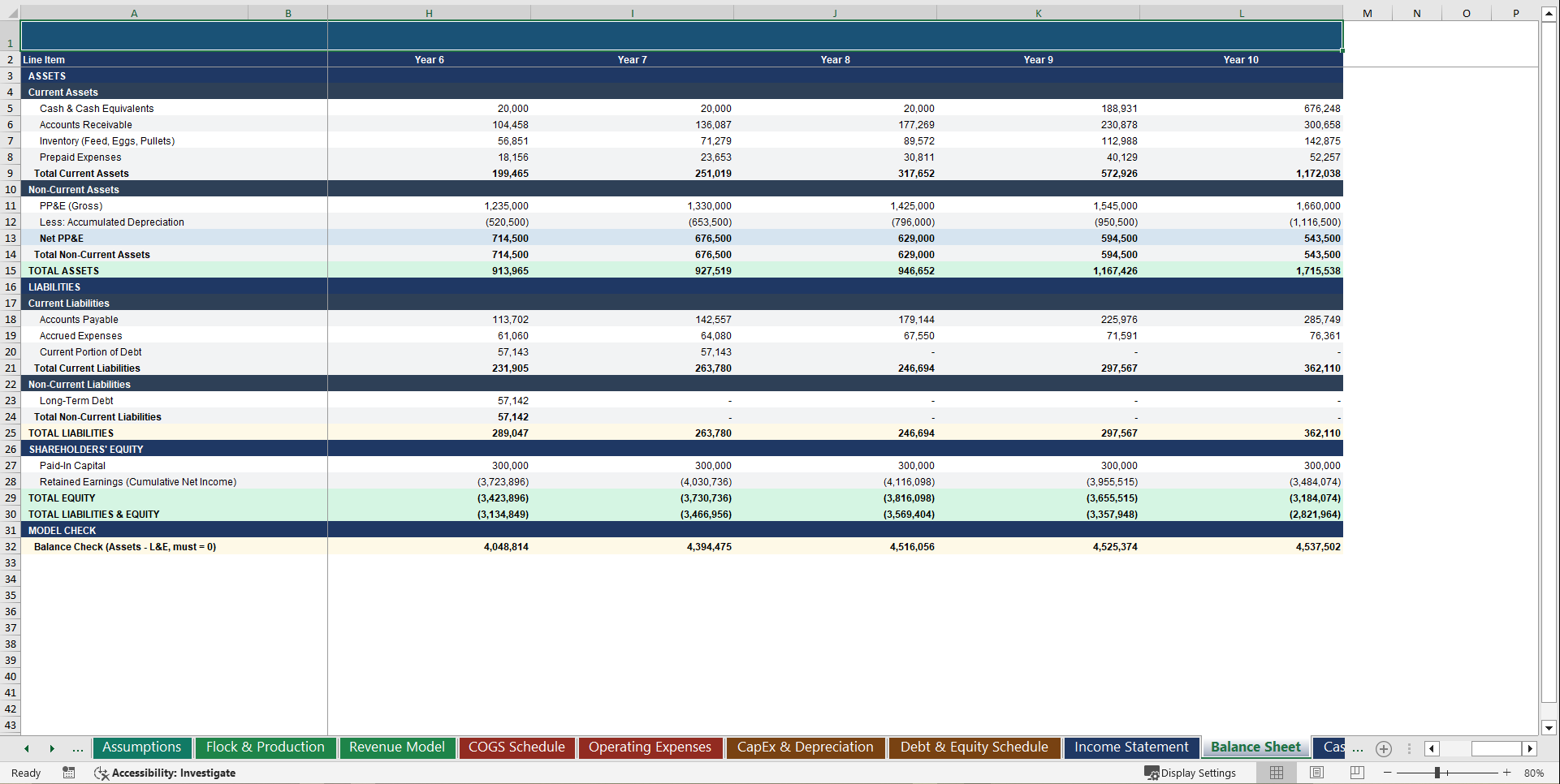This screenshot has height=784, width=1560.
Task: Click the zoom slider handle
Action: coord(1437,773)
